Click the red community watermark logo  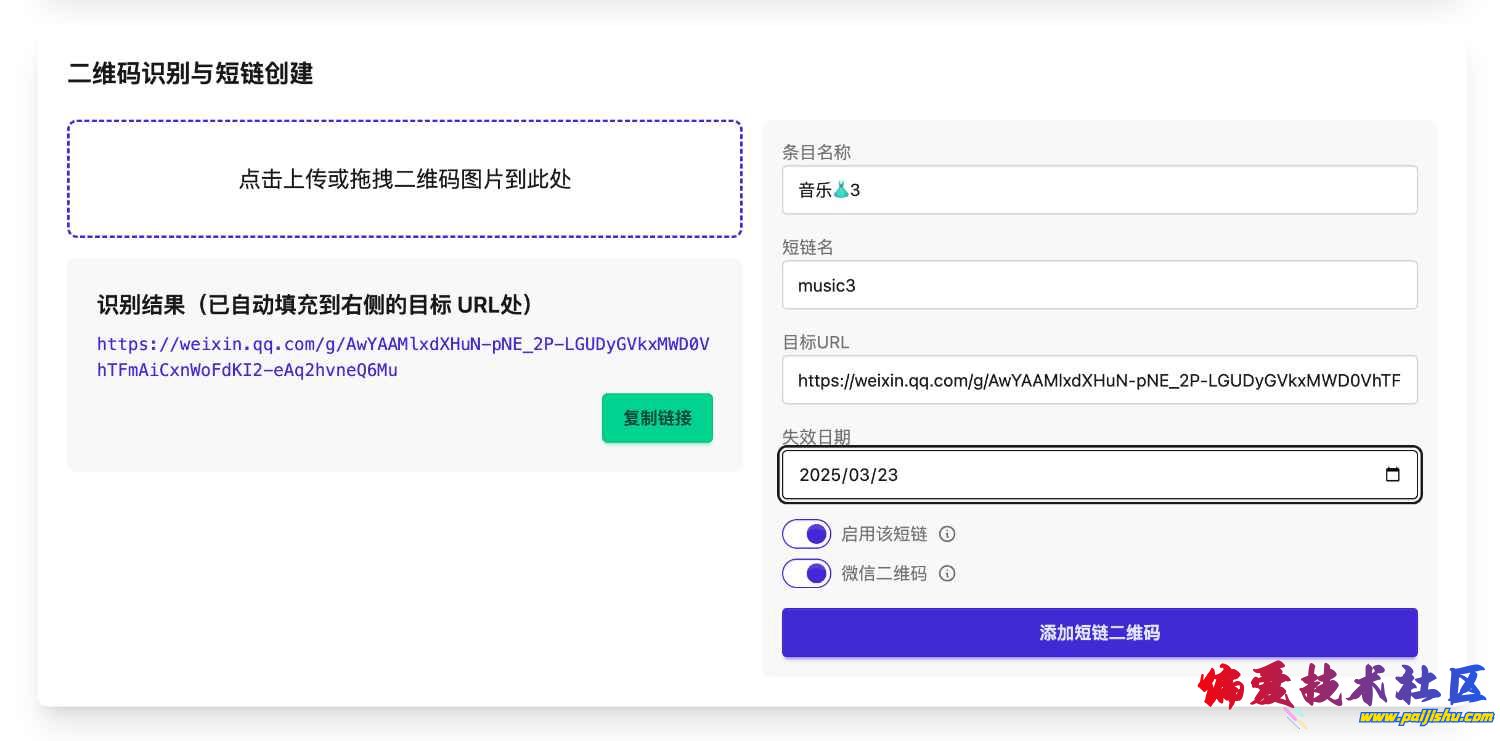pyautogui.click(x=1340, y=686)
